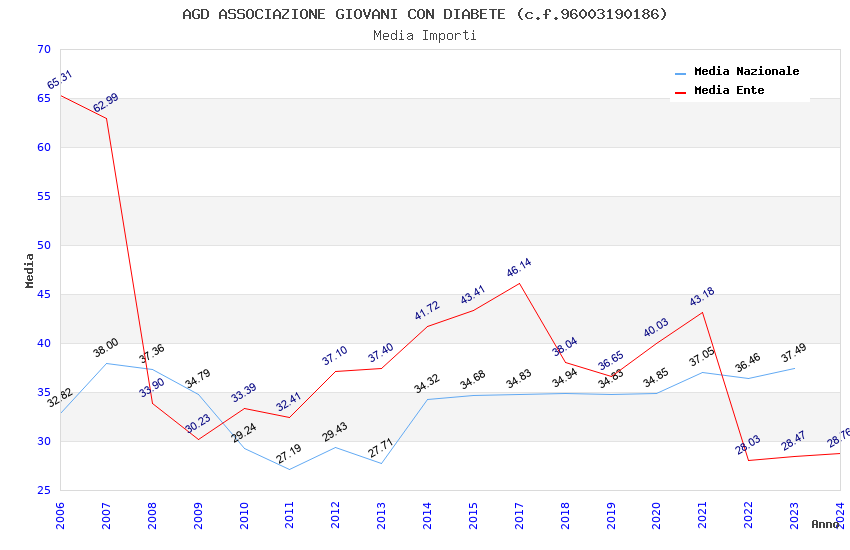850x550 pixels.
Task: Click the 2008 x-axis year label
Action: 152,515
